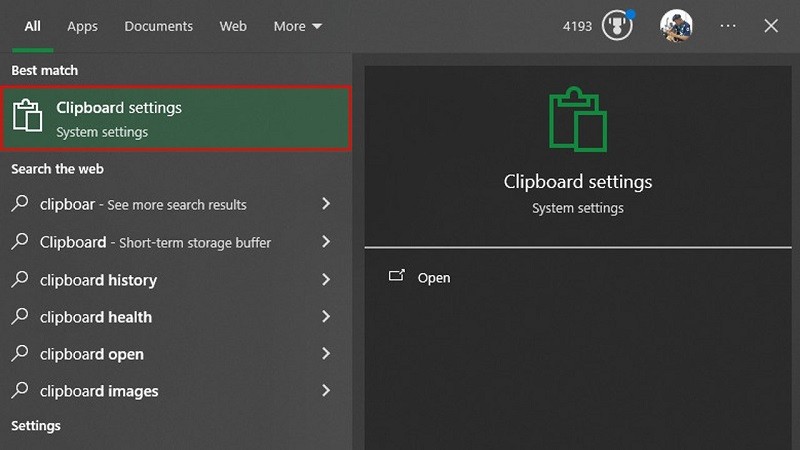800x450 pixels.
Task: Close the search panel with X
Action: tap(771, 26)
